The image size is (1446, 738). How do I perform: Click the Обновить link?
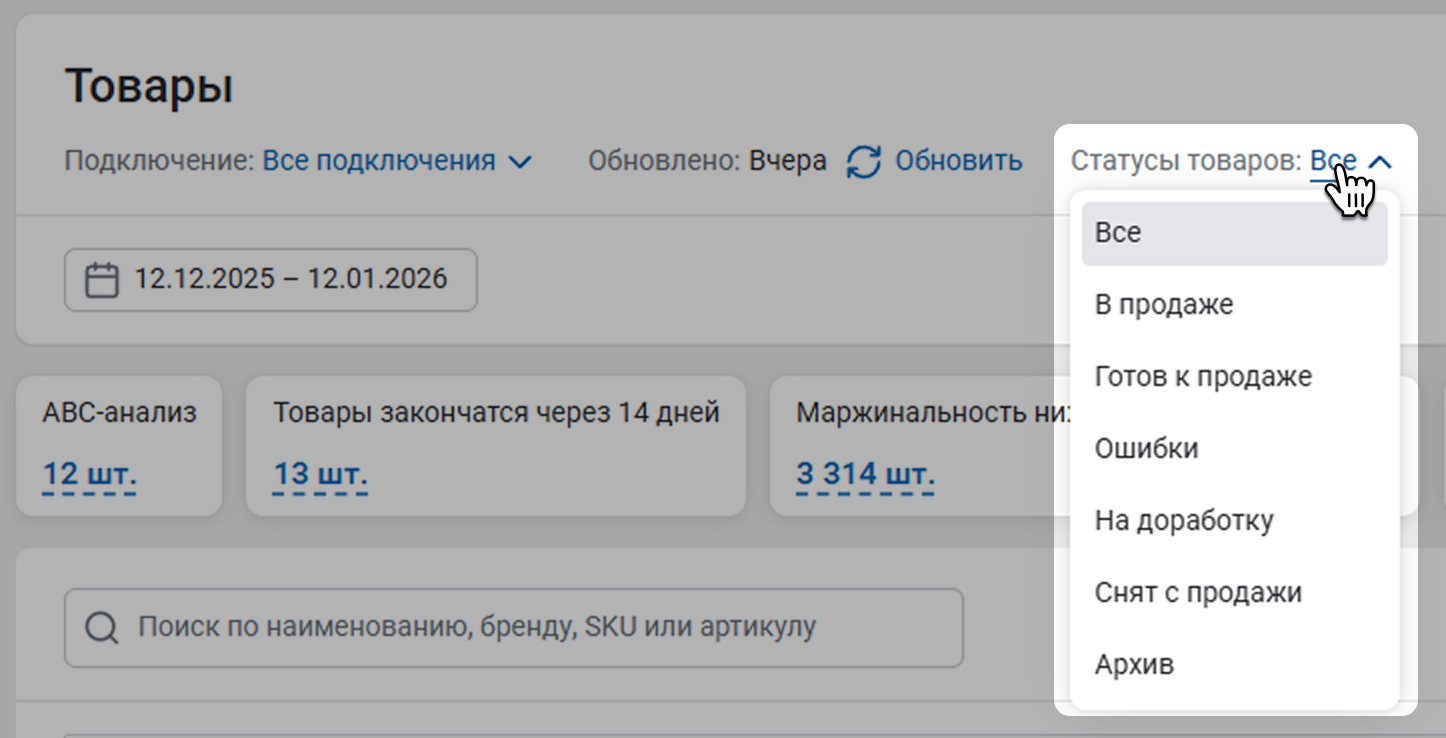[958, 161]
